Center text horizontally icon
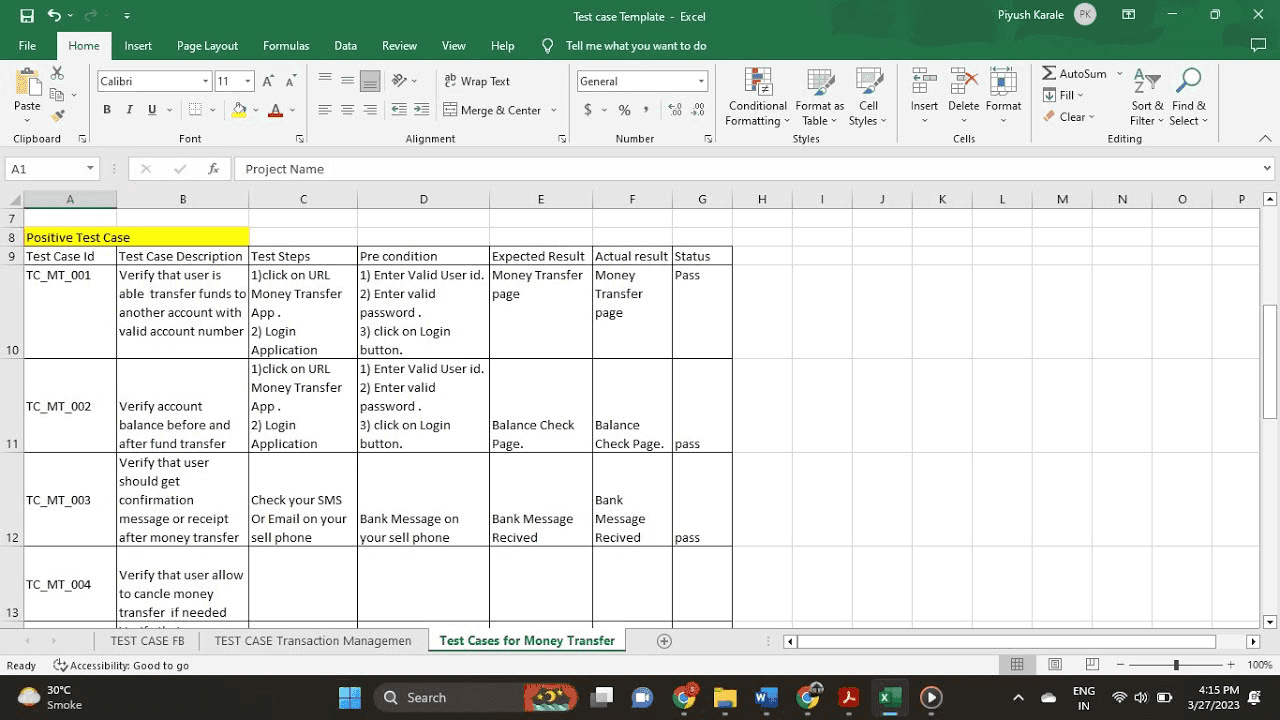This screenshot has height=720, width=1280. click(x=347, y=110)
